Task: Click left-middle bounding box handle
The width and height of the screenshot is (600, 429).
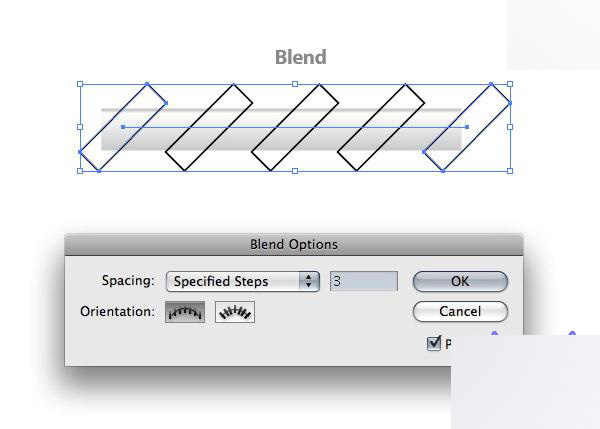Action: (x=80, y=127)
